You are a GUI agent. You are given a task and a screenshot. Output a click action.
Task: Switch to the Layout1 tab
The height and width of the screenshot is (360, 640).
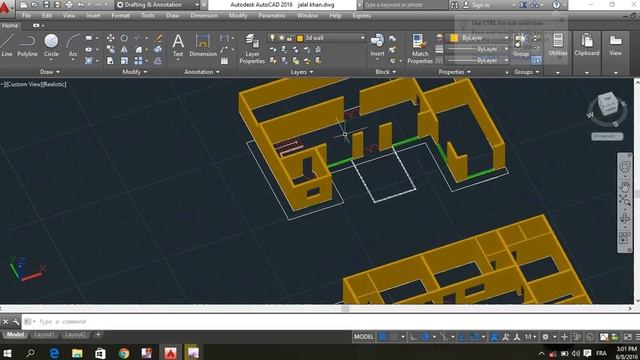44,335
